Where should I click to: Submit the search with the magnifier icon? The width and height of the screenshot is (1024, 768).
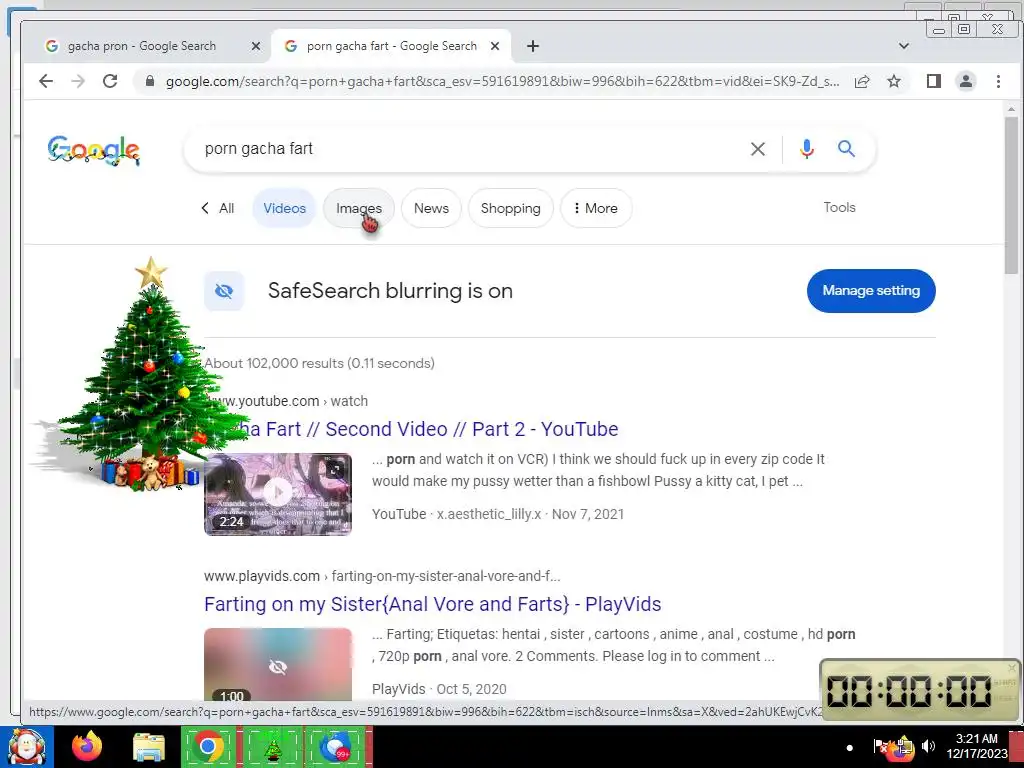[846, 149]
